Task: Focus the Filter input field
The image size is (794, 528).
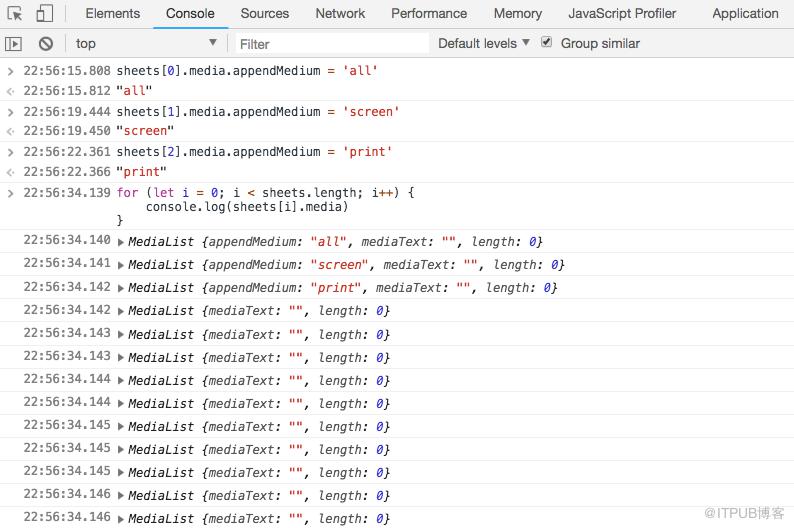Action: point(332,44)
